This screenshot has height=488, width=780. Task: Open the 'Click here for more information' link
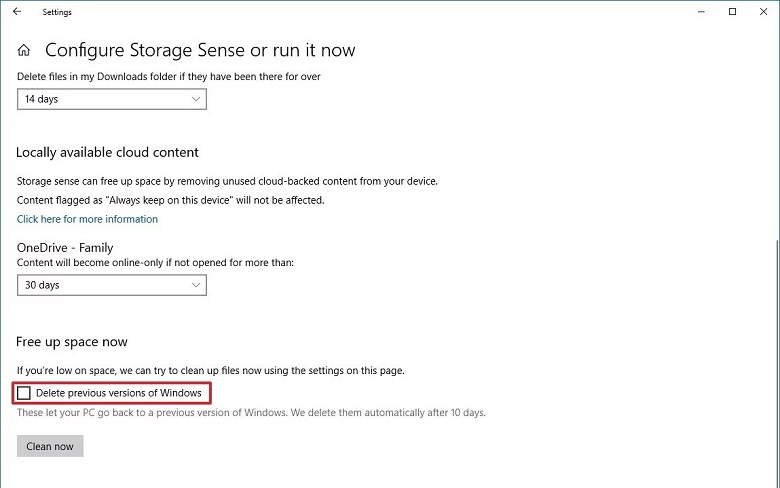[87, 219]
